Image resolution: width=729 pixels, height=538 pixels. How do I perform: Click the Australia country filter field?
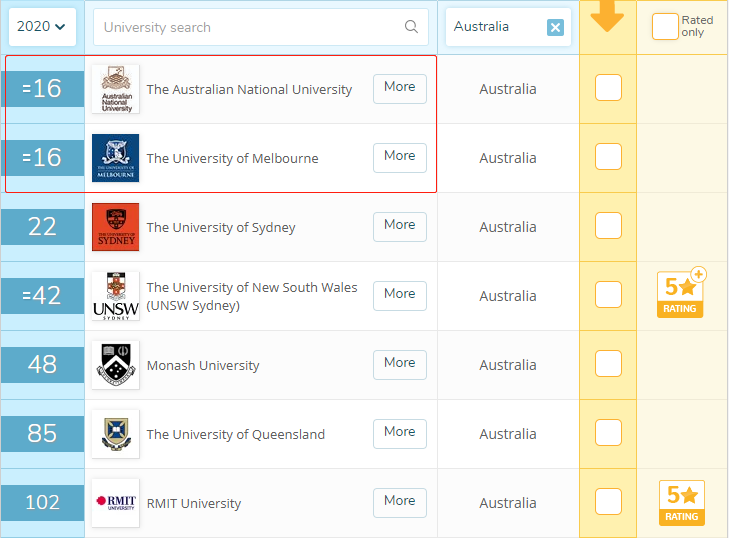[x=508, y=27]
